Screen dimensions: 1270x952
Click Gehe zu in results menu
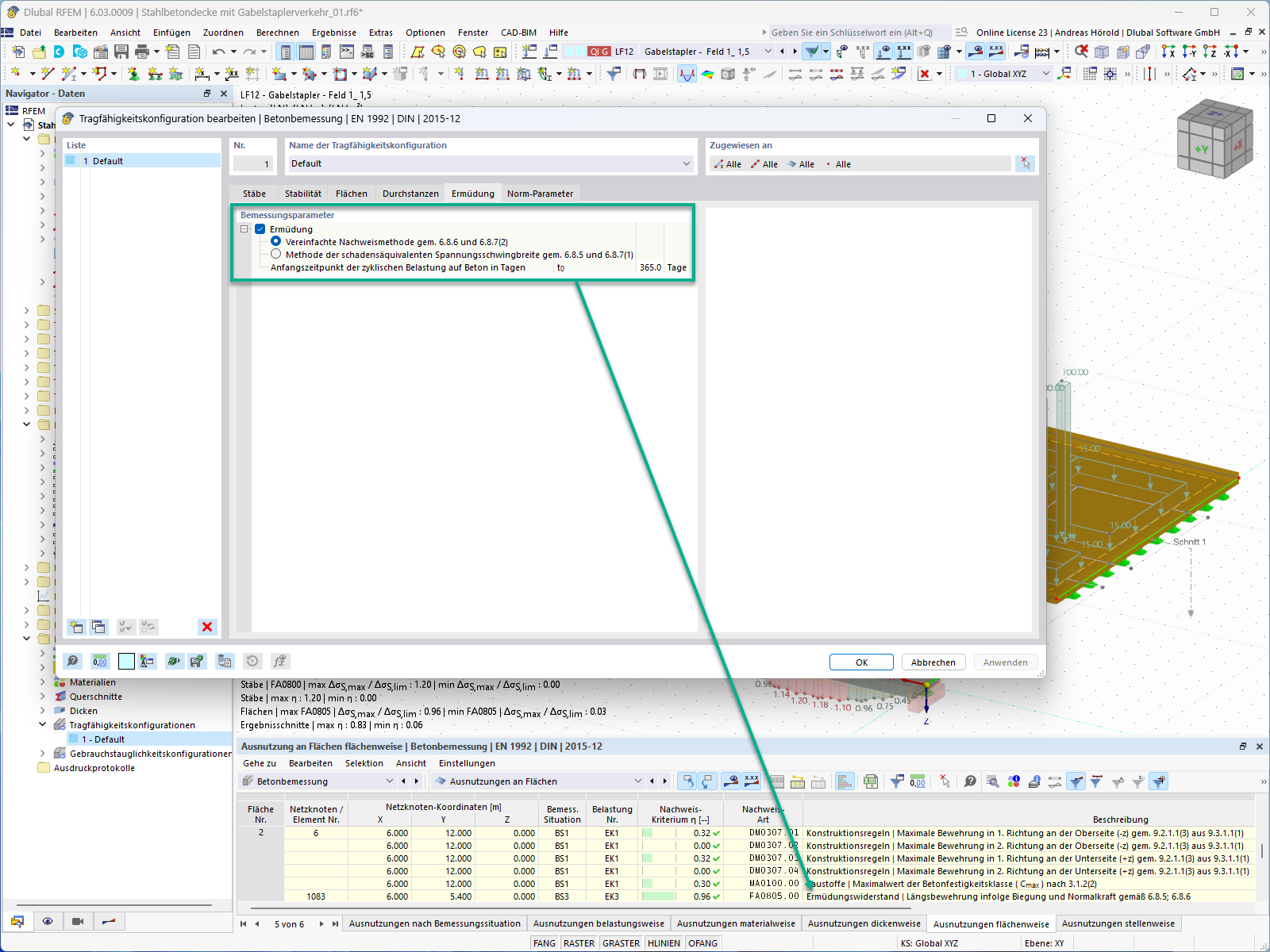[260, 763]
